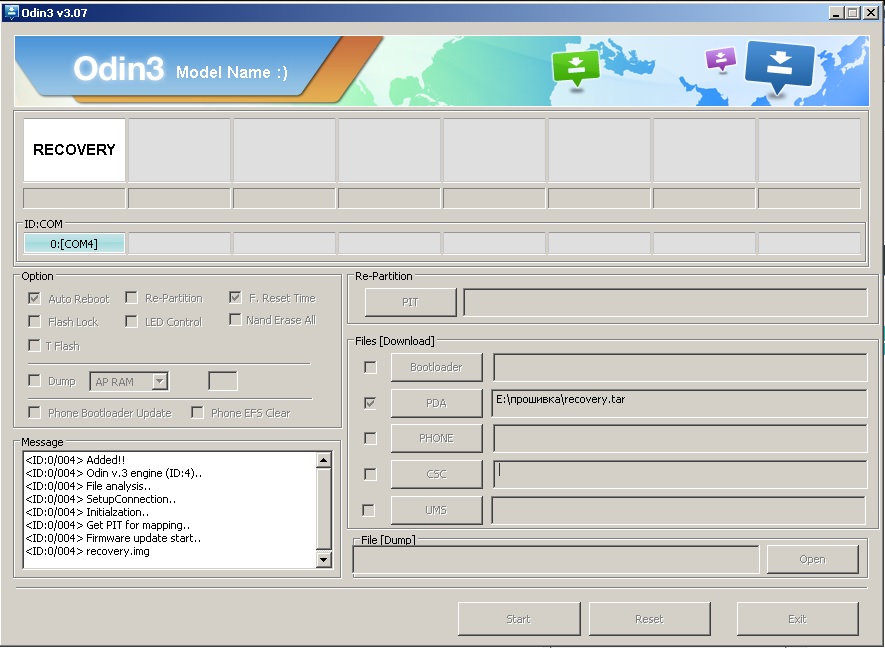Click the 'Odin v.3 engine (ID:4)..' log line
The height and width of the screenshot is (648, 885).
tap(113, 473)
